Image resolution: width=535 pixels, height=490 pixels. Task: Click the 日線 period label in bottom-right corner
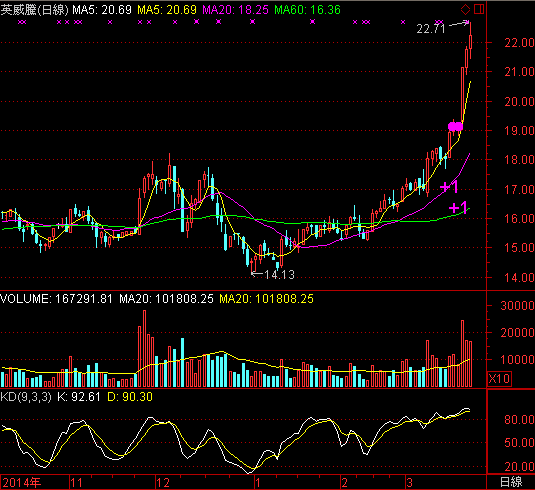coord(511,482)
